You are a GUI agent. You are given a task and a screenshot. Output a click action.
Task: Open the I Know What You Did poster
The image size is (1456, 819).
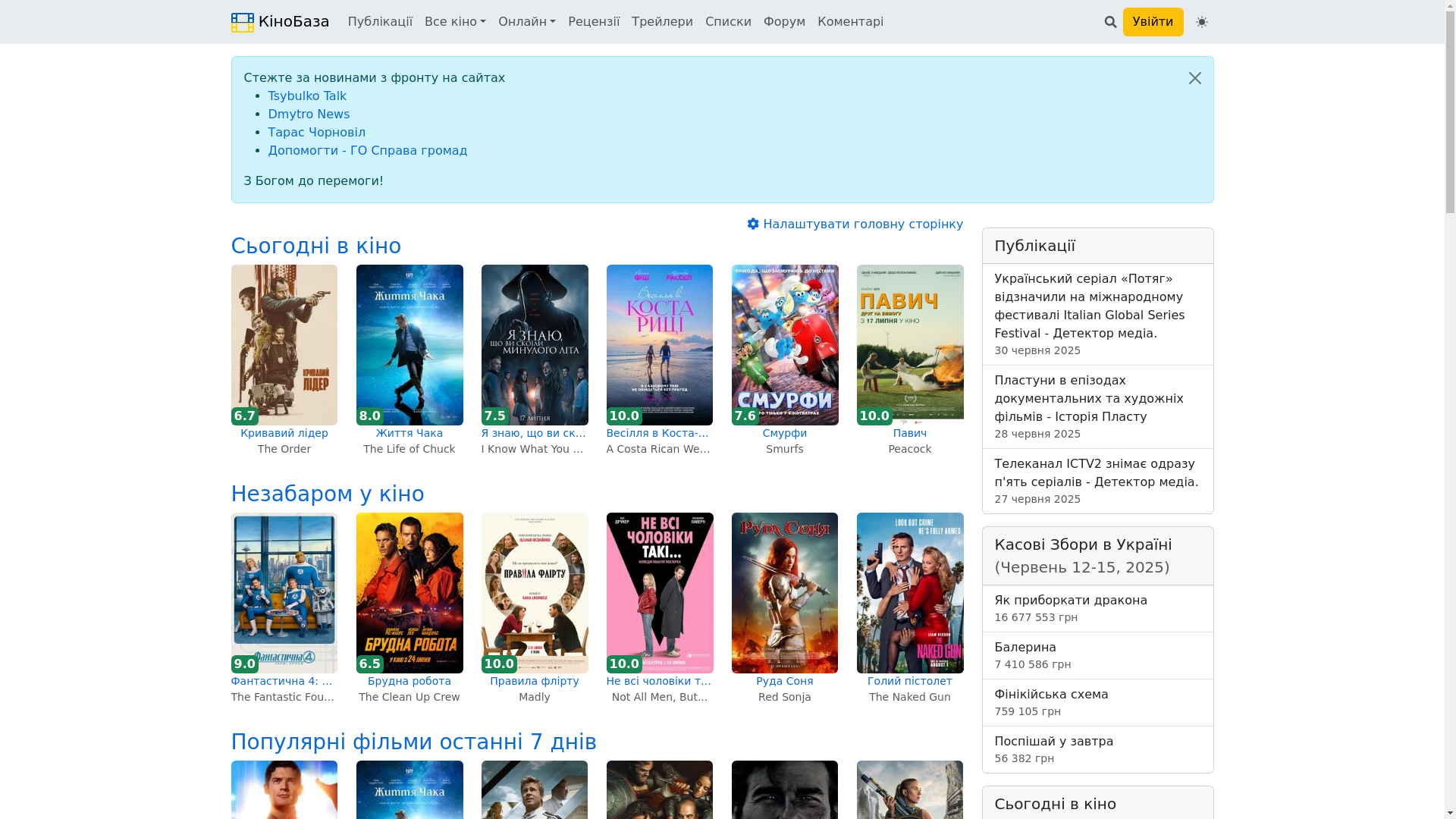tap(535, 345)
